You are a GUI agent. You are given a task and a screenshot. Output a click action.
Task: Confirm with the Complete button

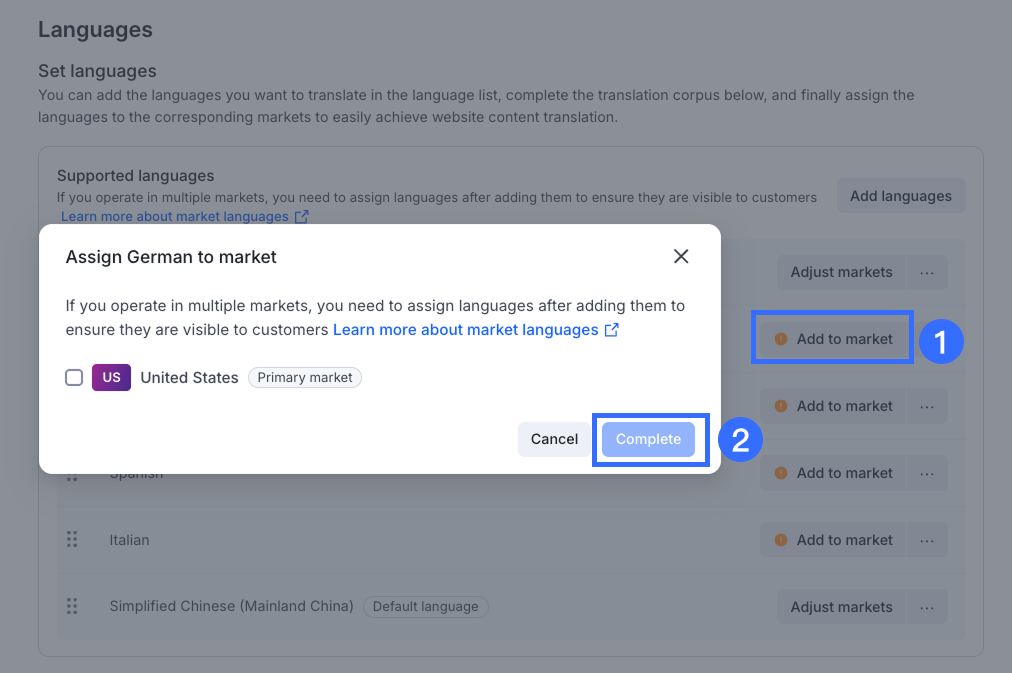coord(648,439)
